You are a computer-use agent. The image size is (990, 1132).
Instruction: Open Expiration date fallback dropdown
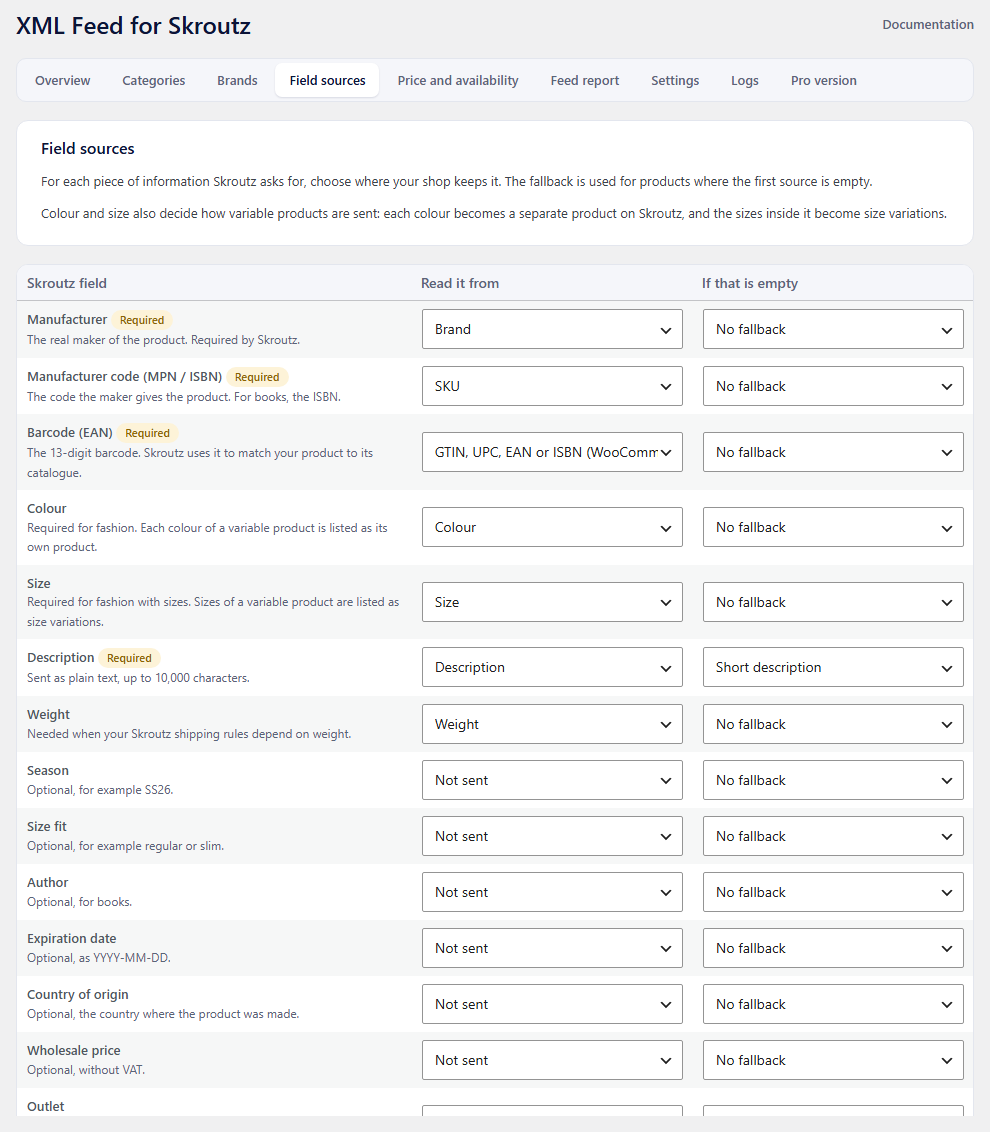coord(833,948)
